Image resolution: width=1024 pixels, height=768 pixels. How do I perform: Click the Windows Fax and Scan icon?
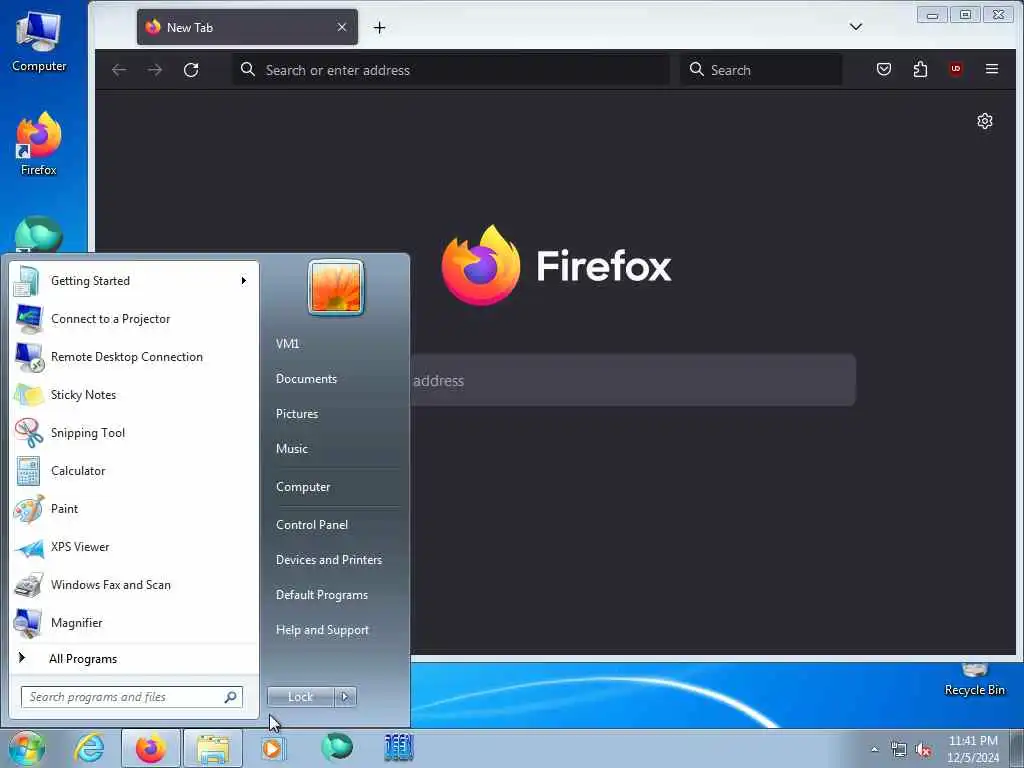(29, 585)
